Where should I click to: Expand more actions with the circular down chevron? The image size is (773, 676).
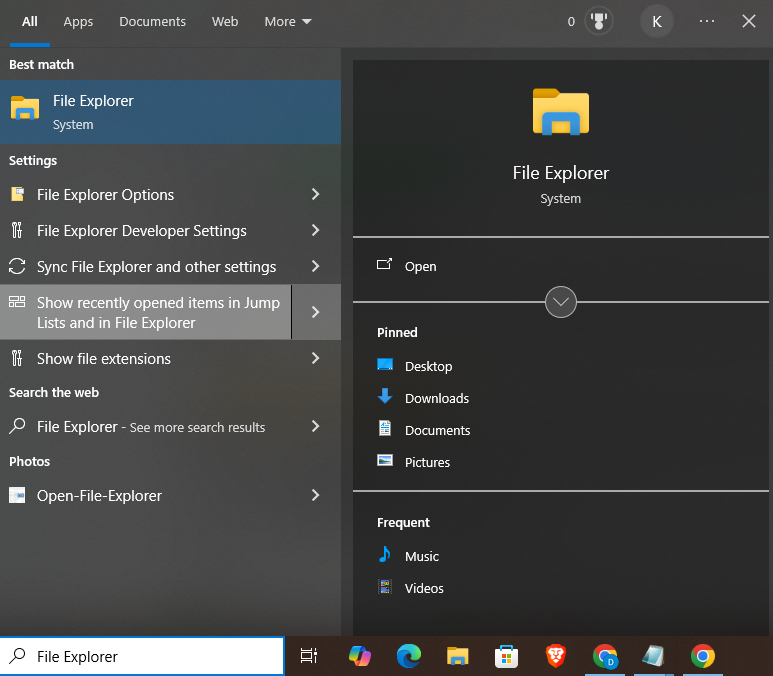[561, 302]
